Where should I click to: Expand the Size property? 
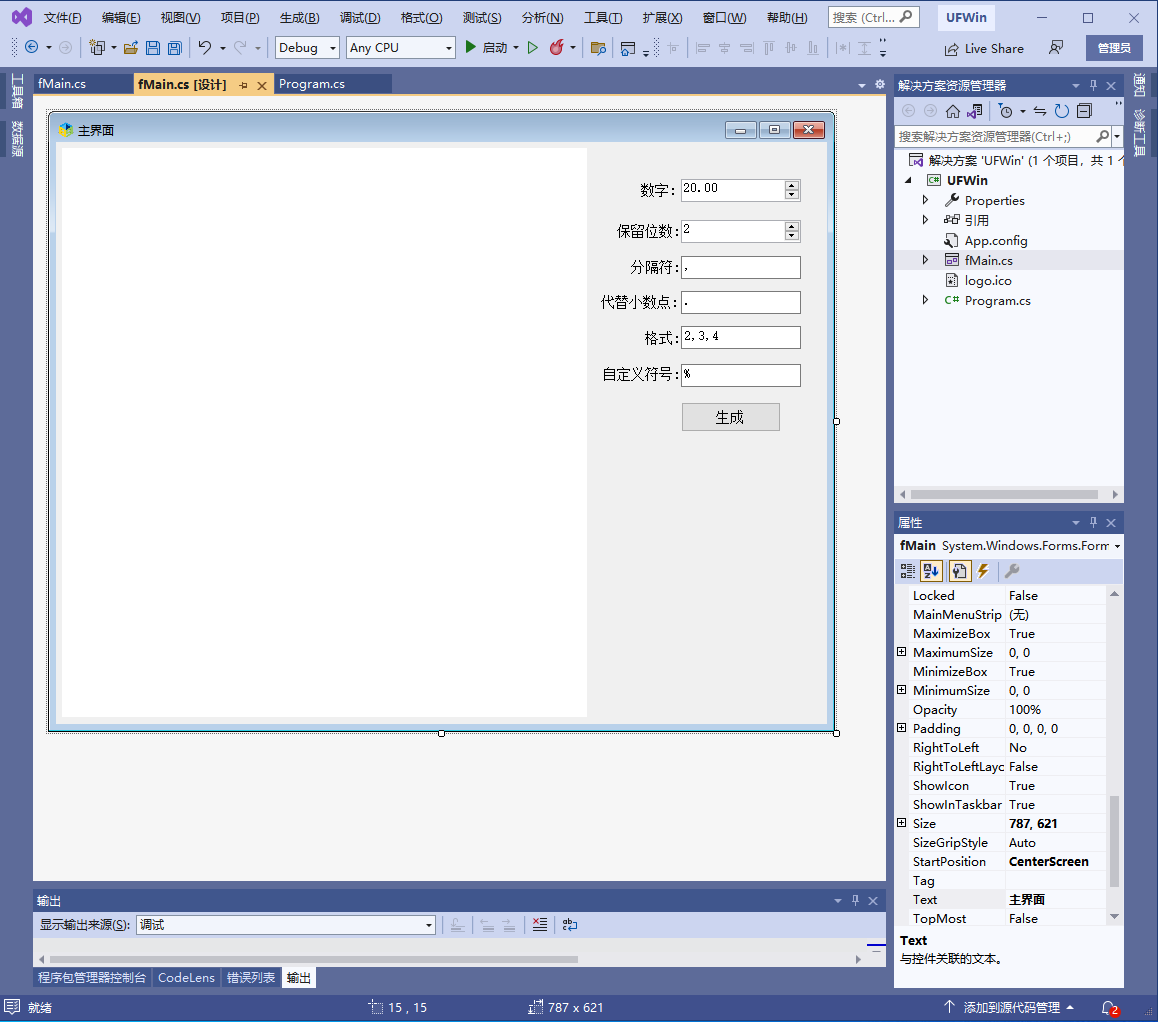[x=902, y=823]
